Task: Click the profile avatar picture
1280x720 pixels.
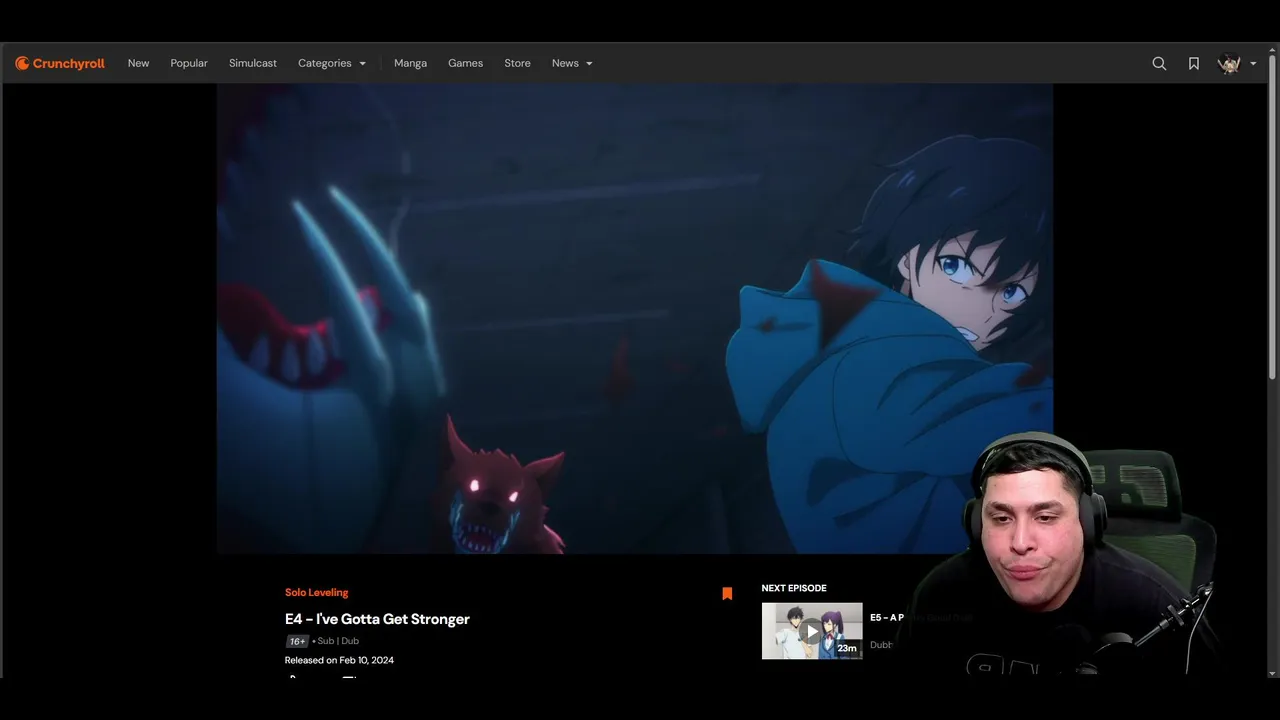Action: tap(1229, 63)
